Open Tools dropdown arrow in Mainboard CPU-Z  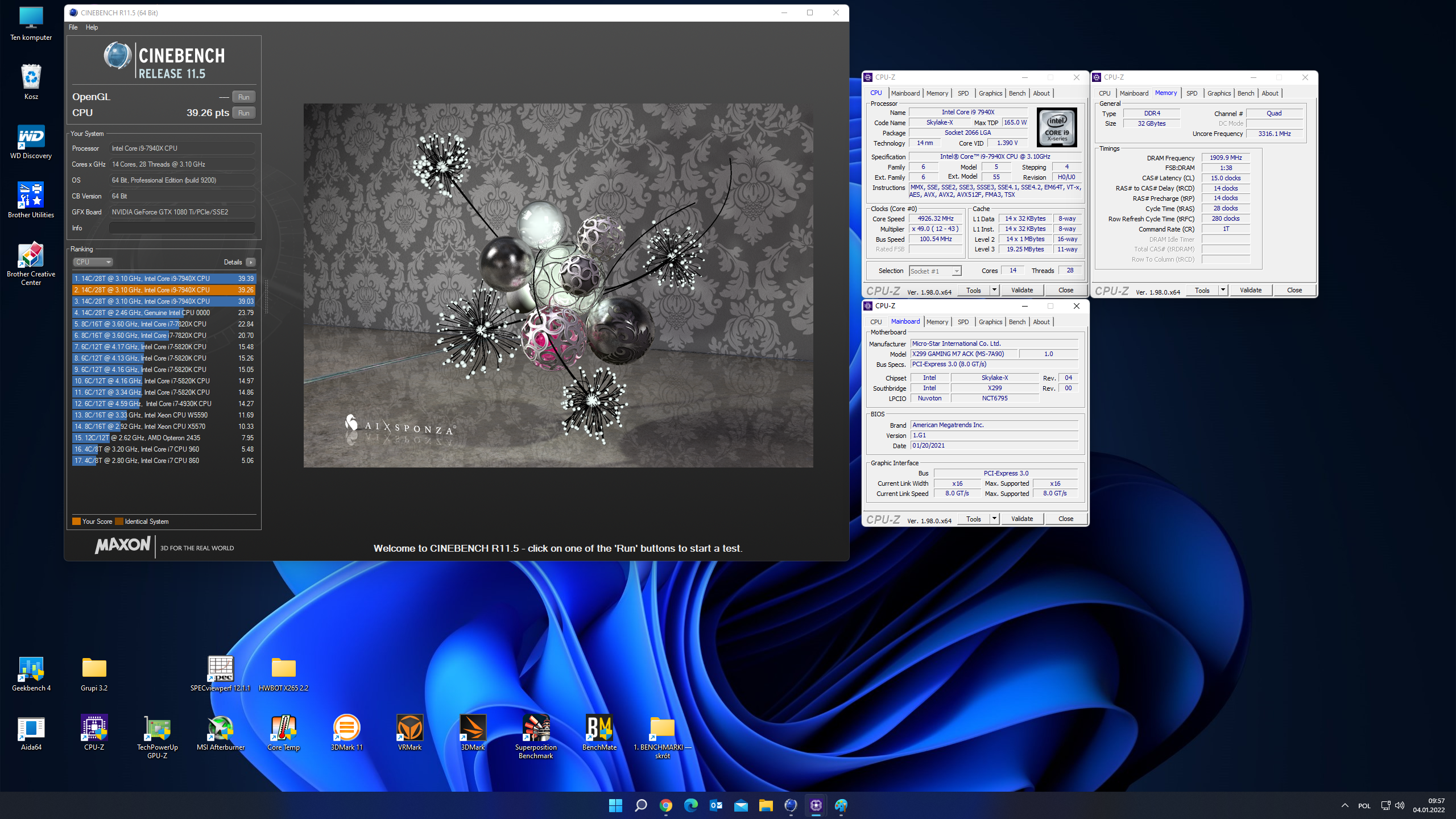[x=994, y=519]
